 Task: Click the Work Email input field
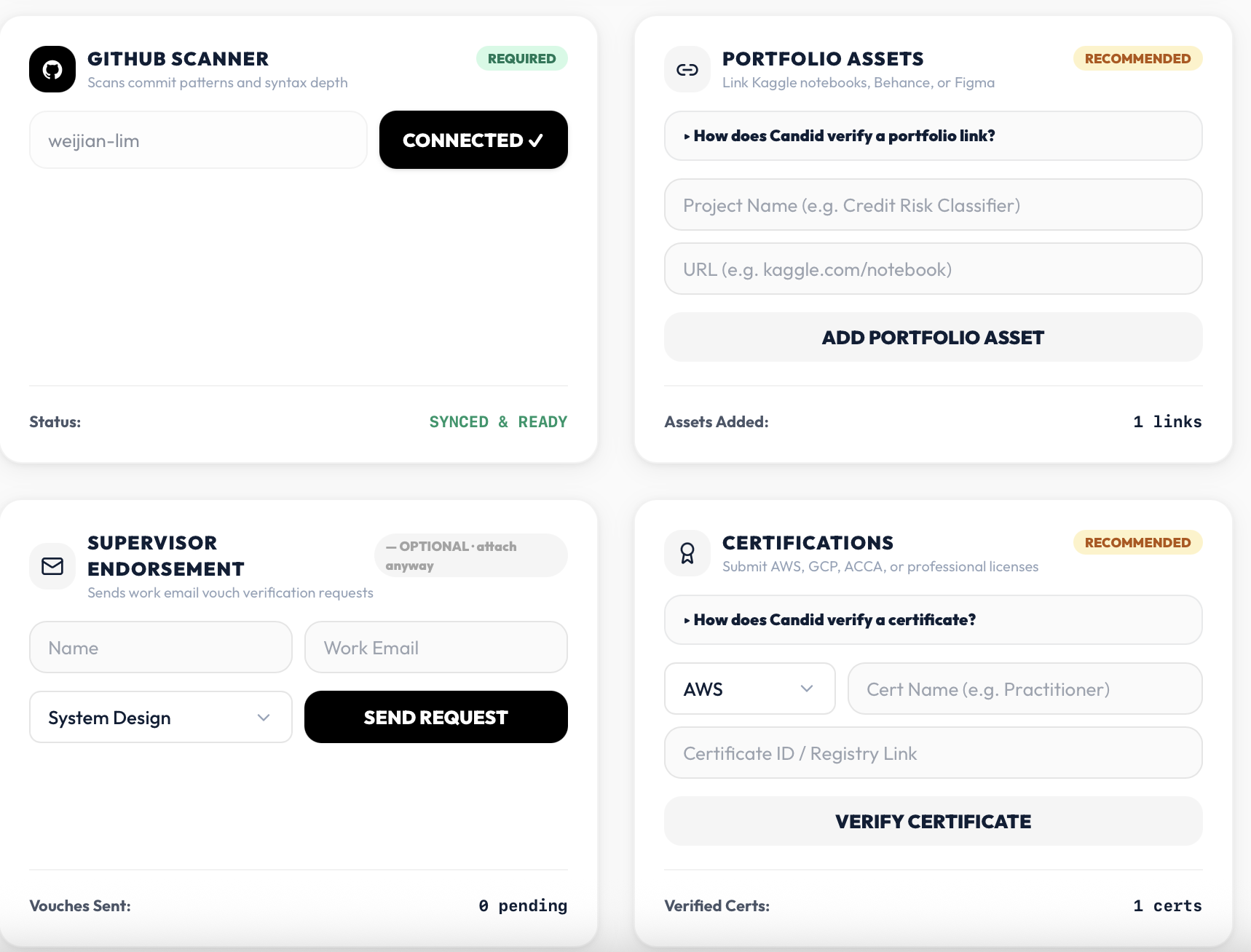(436, 647)
